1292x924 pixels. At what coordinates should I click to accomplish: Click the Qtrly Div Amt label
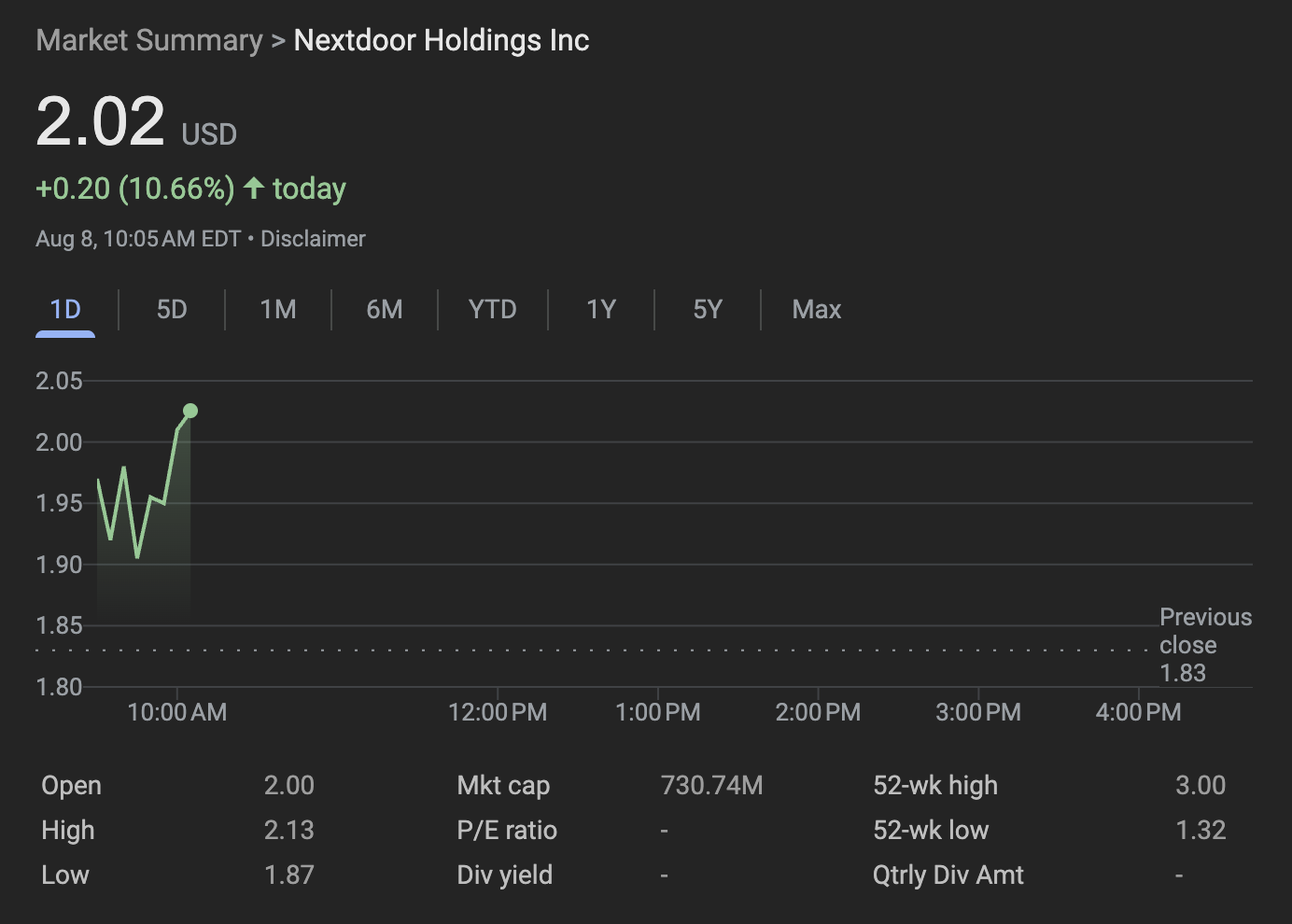click(948, 875)
